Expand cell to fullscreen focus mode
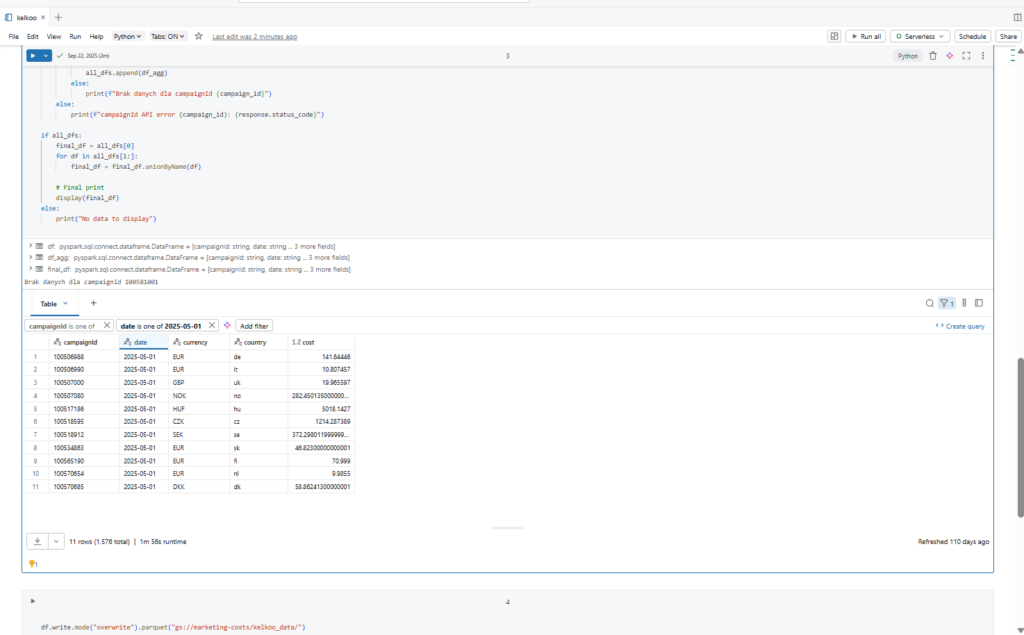 pyautogui.click(x=966, y=56)
